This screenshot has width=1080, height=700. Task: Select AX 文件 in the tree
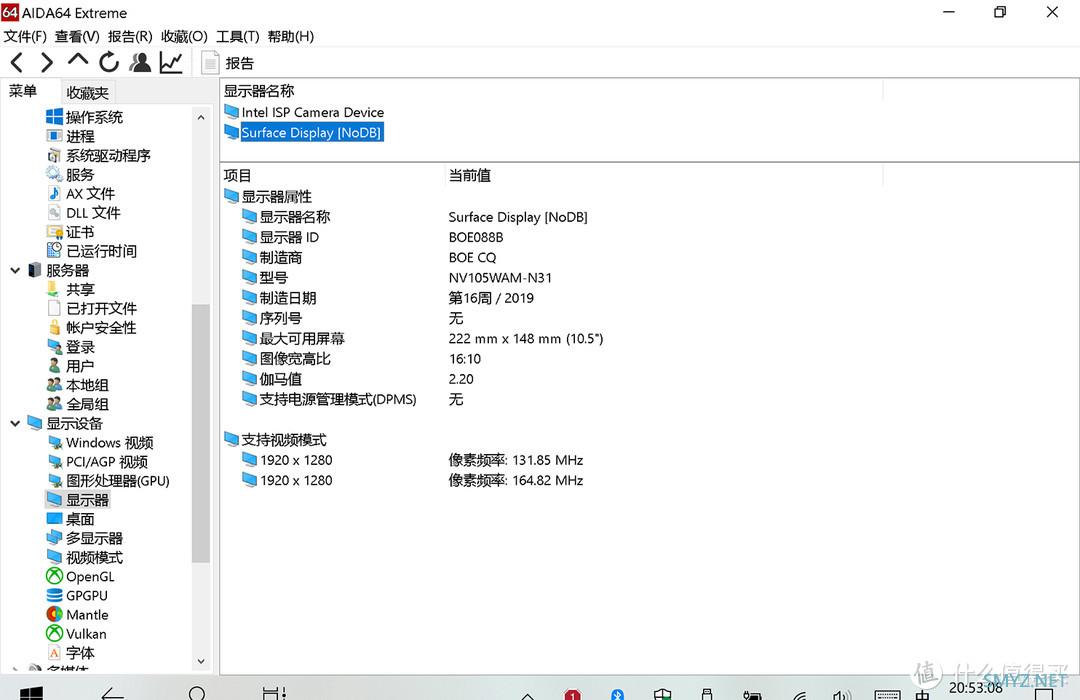click(81, 194)
